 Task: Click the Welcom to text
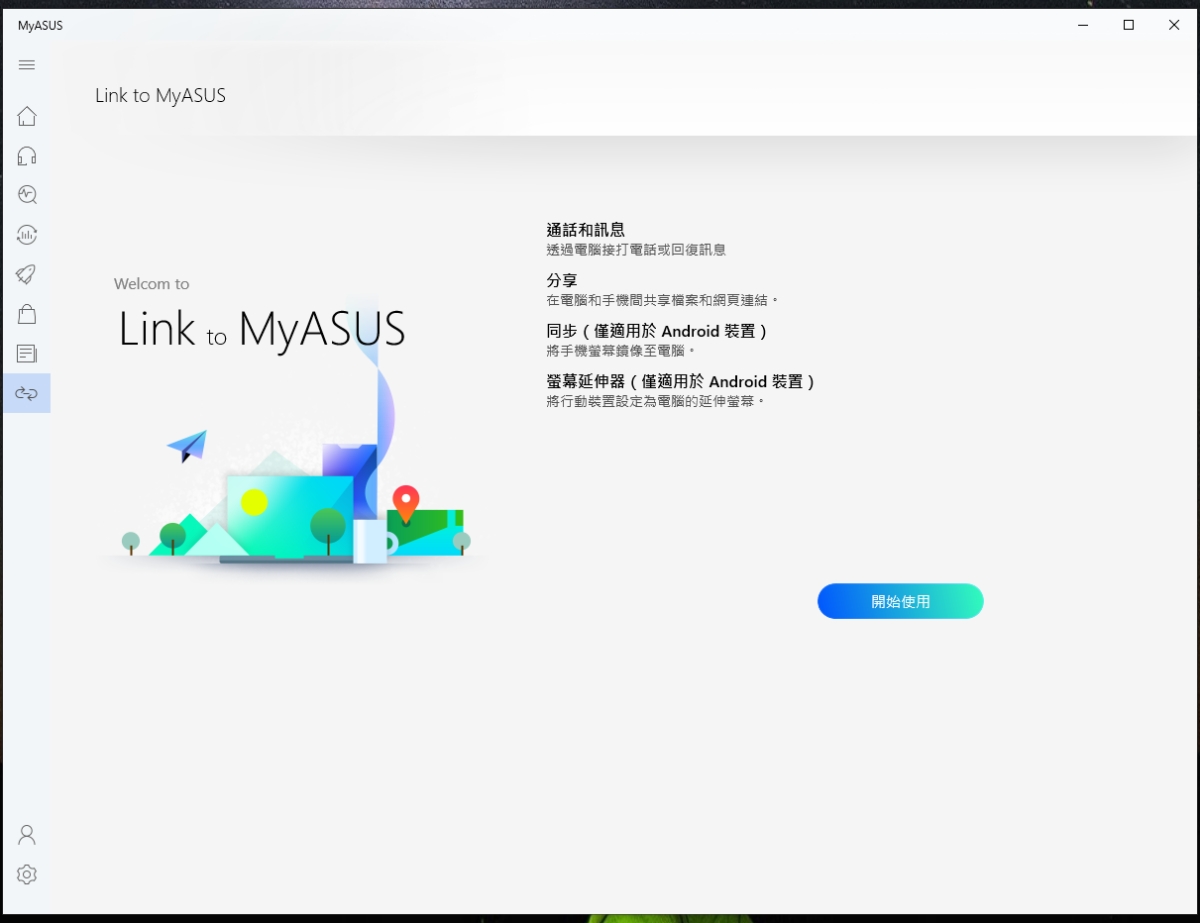pyautogui.click(x=151, y=284)
